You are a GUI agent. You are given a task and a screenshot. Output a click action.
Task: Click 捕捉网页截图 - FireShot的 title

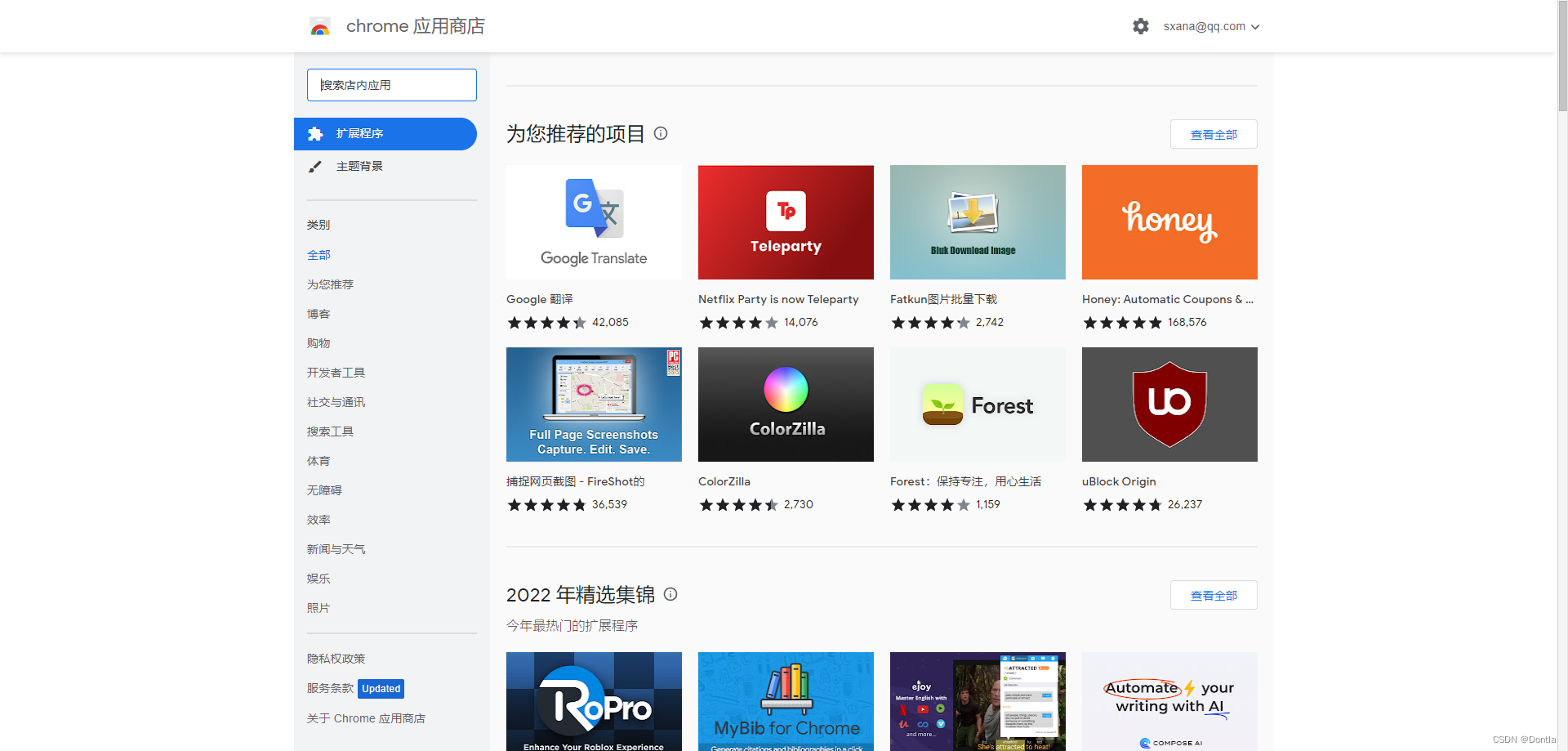[576, 481]
